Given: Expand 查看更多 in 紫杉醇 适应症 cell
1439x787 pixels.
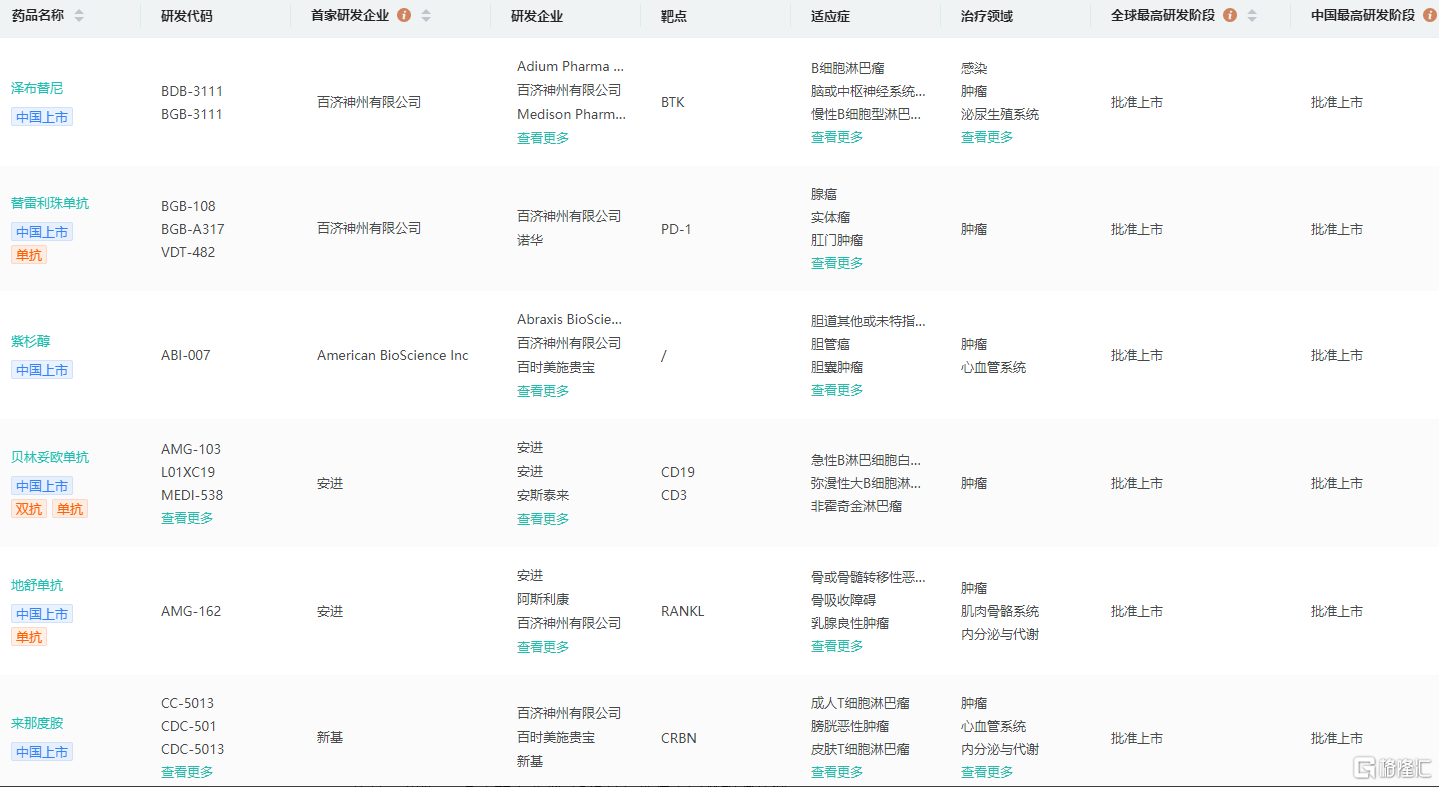Looking at the screenshot, I should click(x=837, y=390).
